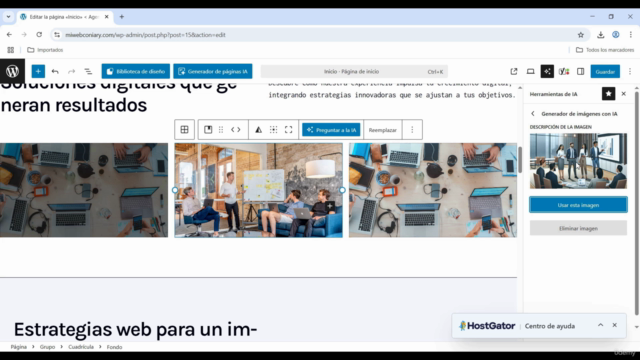The image size is (640, 360).
Task: Open the Chrome three-dot menu
Action: click(631, 35)
